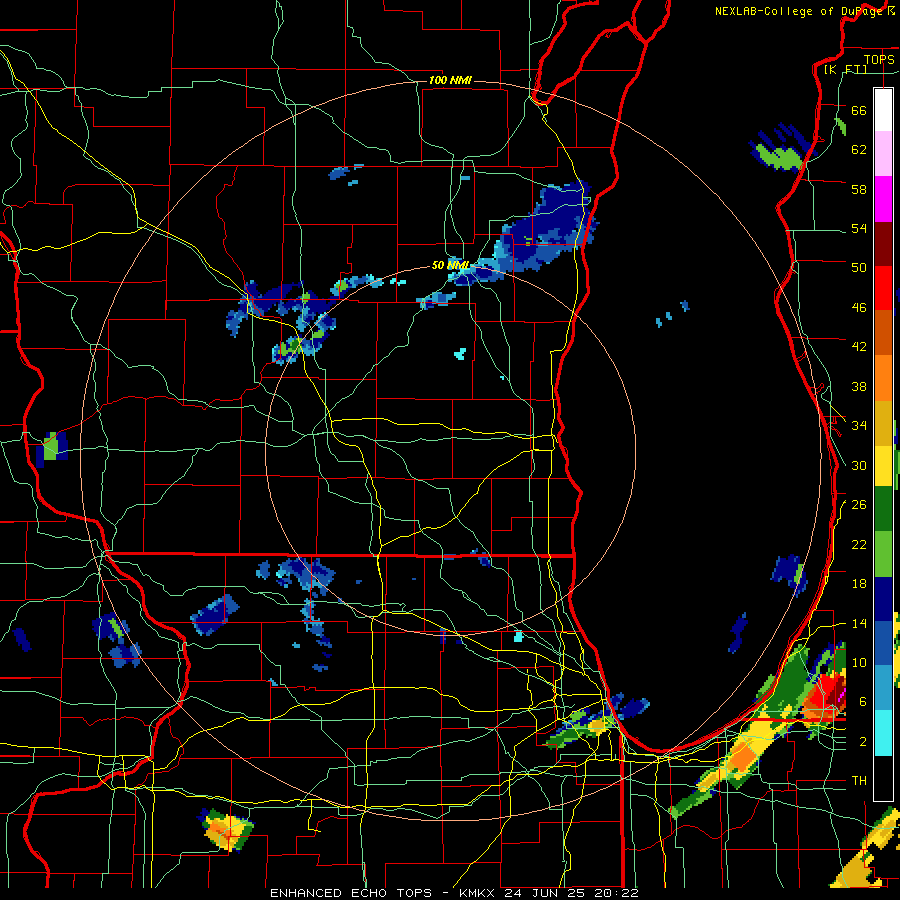Click the 100 NMI range ring label

pyautogui.click(x=450, y=80)
